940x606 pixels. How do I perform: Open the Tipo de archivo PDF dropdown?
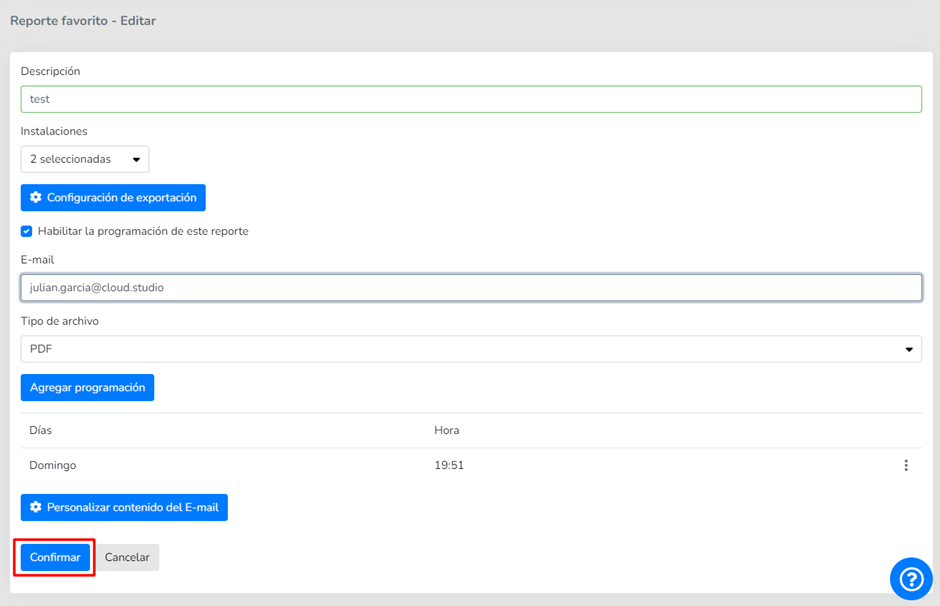tap(470, 349)
